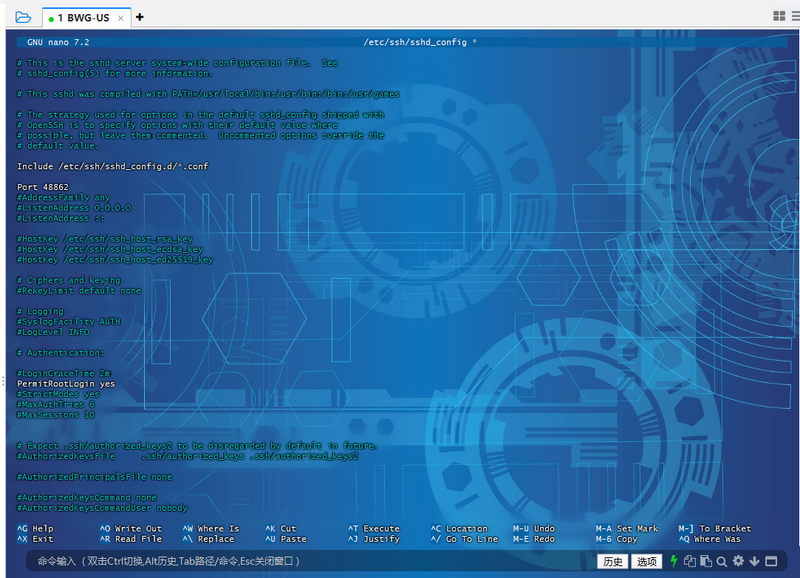Switch to the 1 BWG-US tab
Image resolution: width=800 pixels, height=578 pixels.
click(82, 17)
